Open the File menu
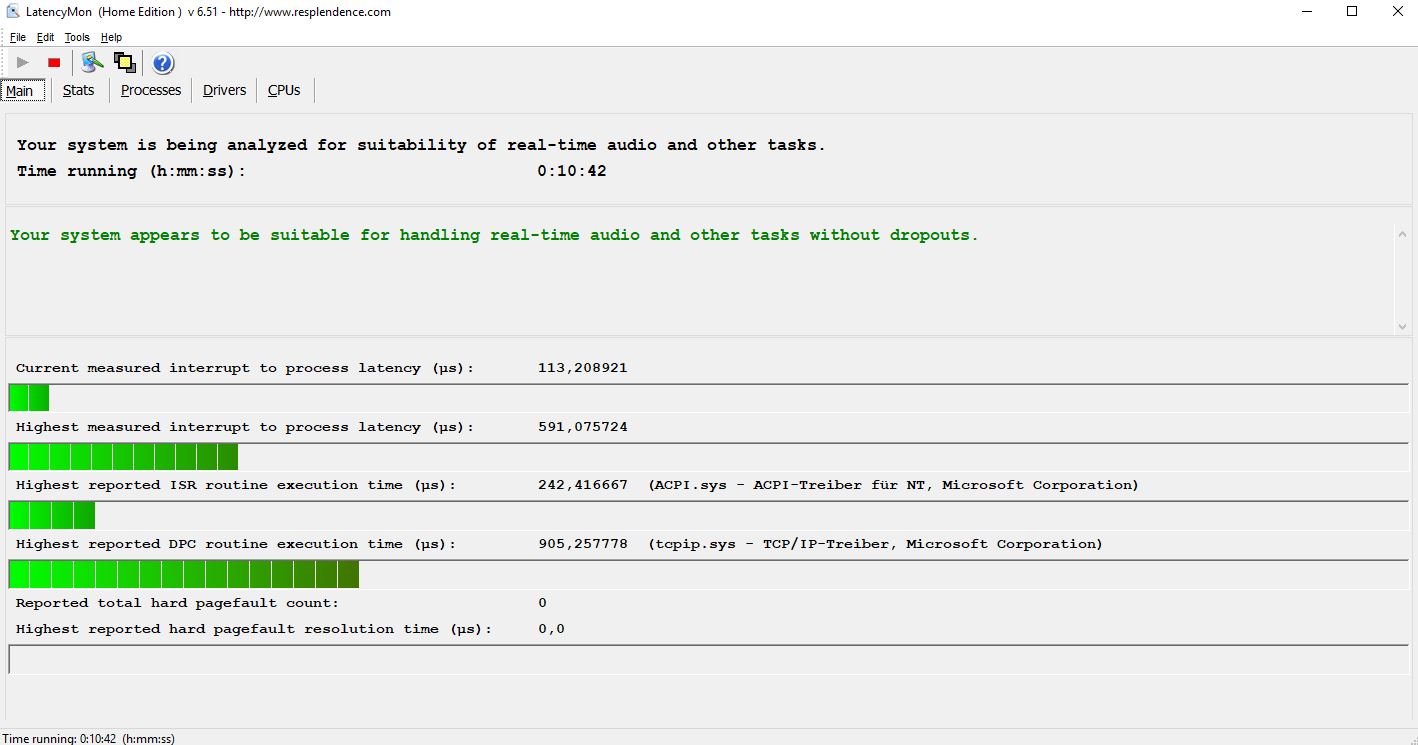The image size is (1418, 745). 18,37
